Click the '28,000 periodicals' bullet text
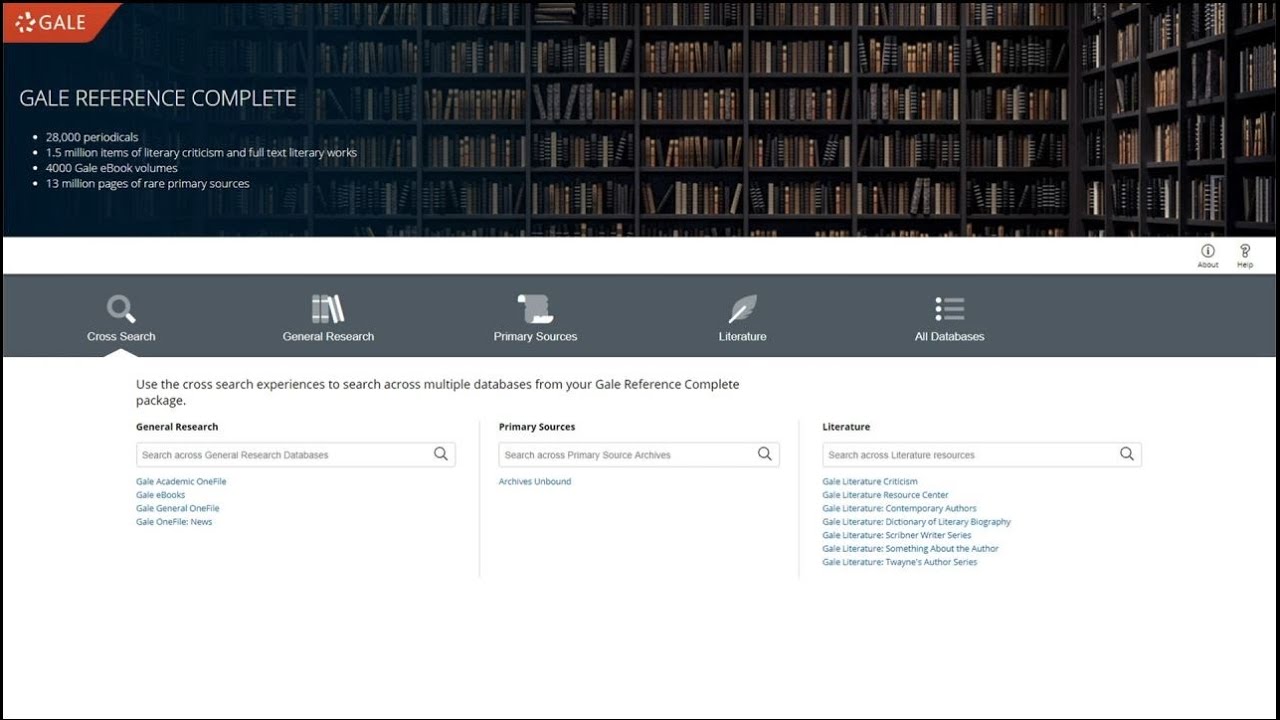 pyautogui.click(x=92, y=137)
